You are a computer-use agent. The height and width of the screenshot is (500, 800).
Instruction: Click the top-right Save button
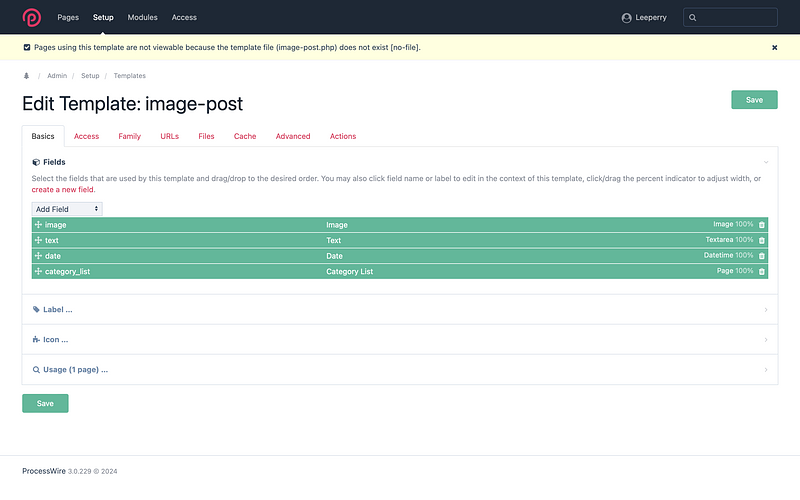coord(754,99)
